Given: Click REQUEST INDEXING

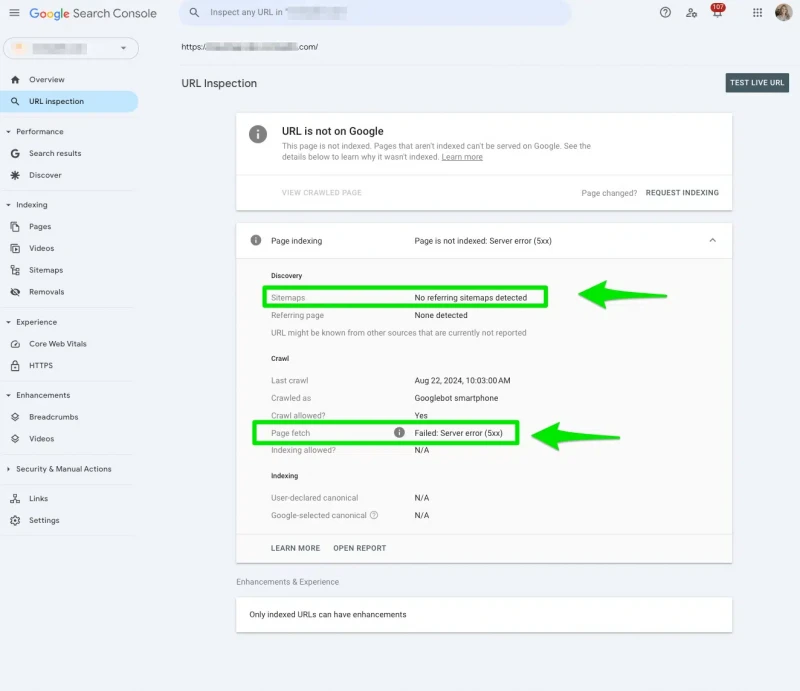Looking at the screenshot, I should click(682, 193).
